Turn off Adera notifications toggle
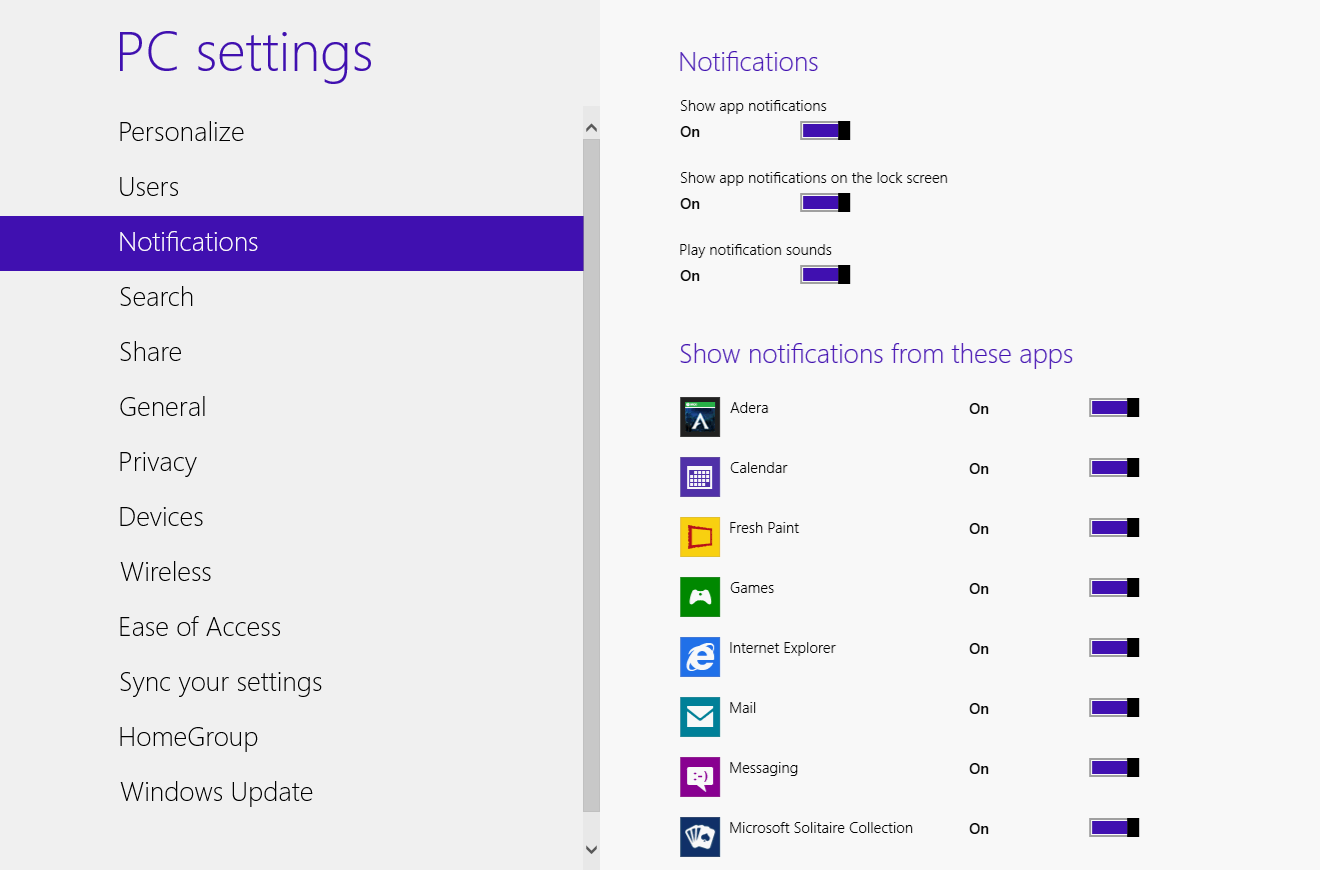 click(1114, 408)
